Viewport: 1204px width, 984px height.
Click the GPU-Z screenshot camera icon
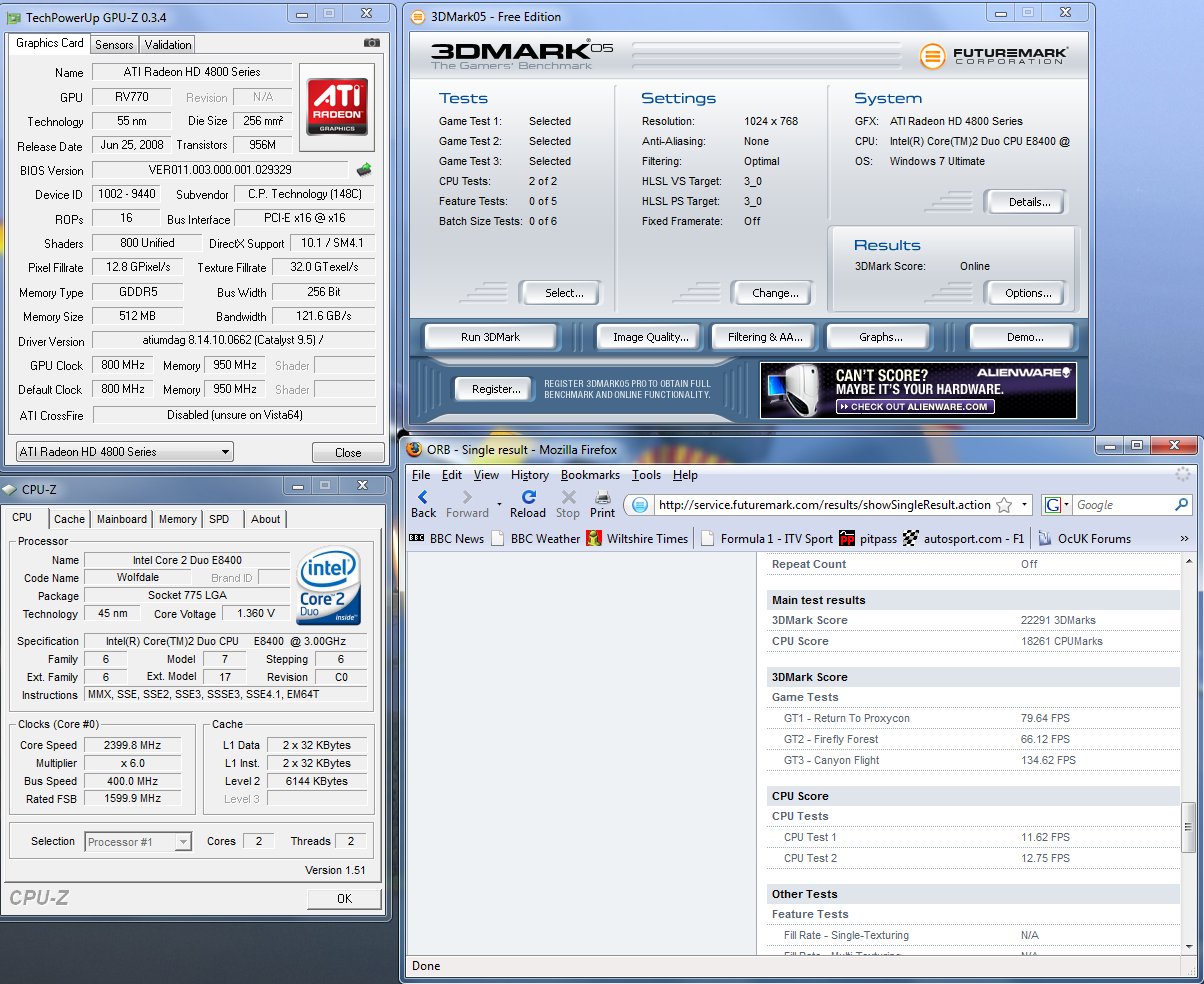372,43
